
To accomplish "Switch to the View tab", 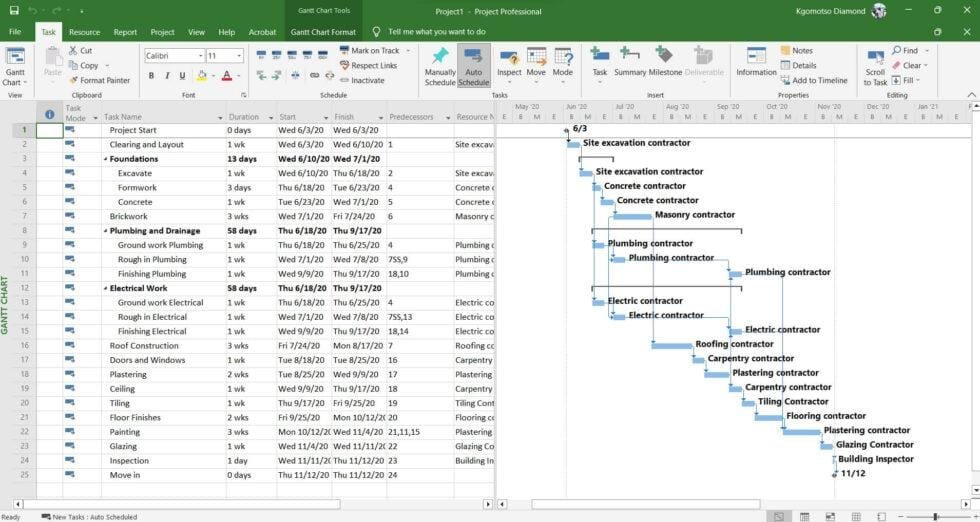I will (196, 32).
